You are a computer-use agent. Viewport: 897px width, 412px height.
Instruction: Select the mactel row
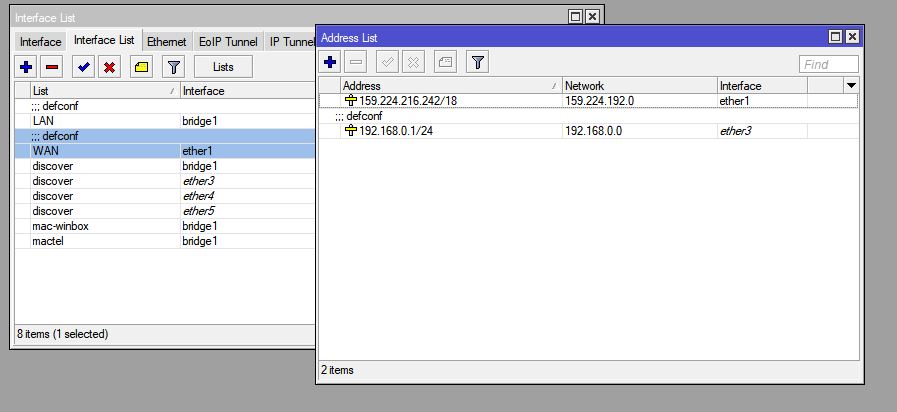[165, 241]
